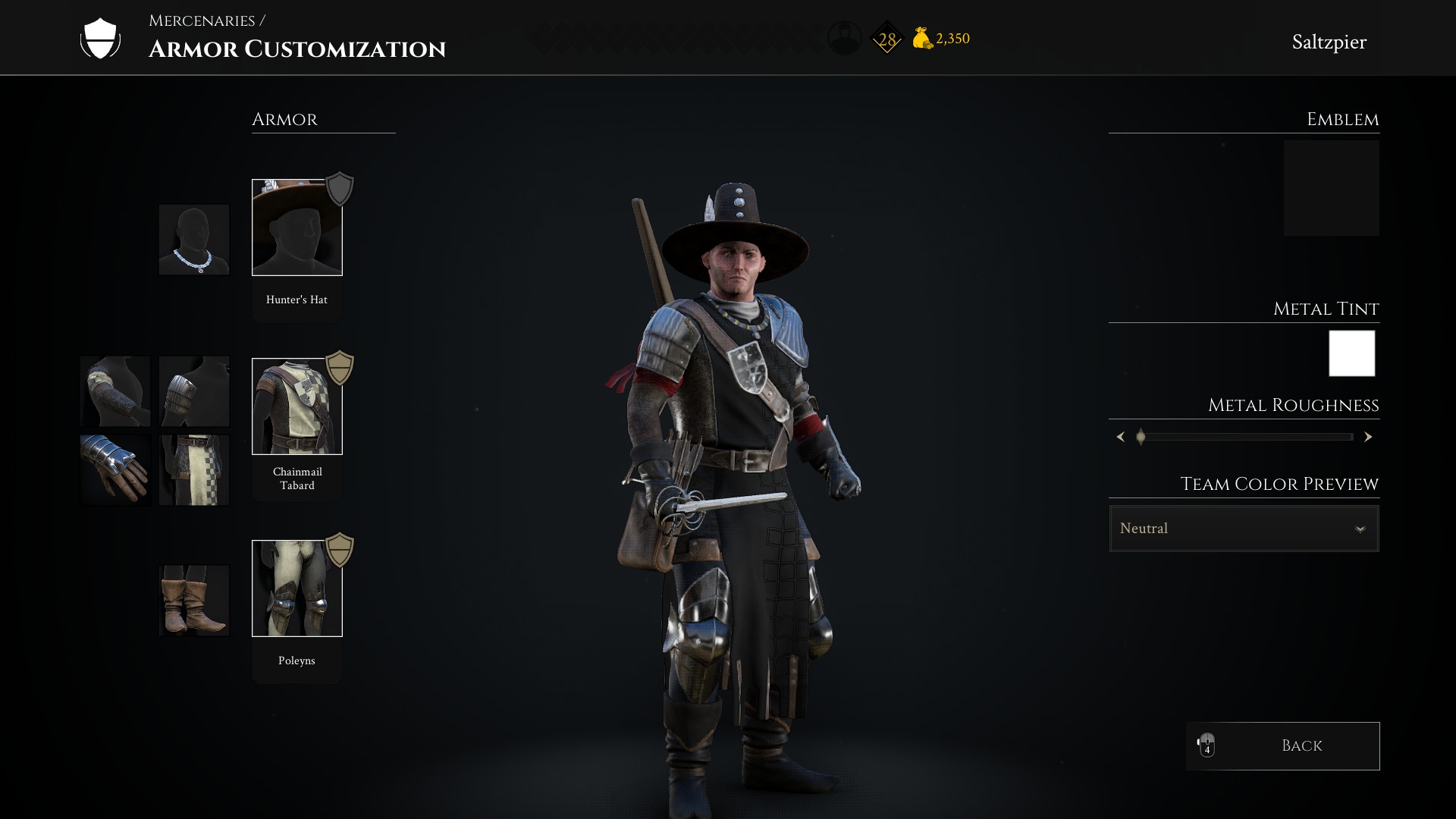Open the plated gauntlet gloves slot
1456x819 pixels.
(115, 470)
